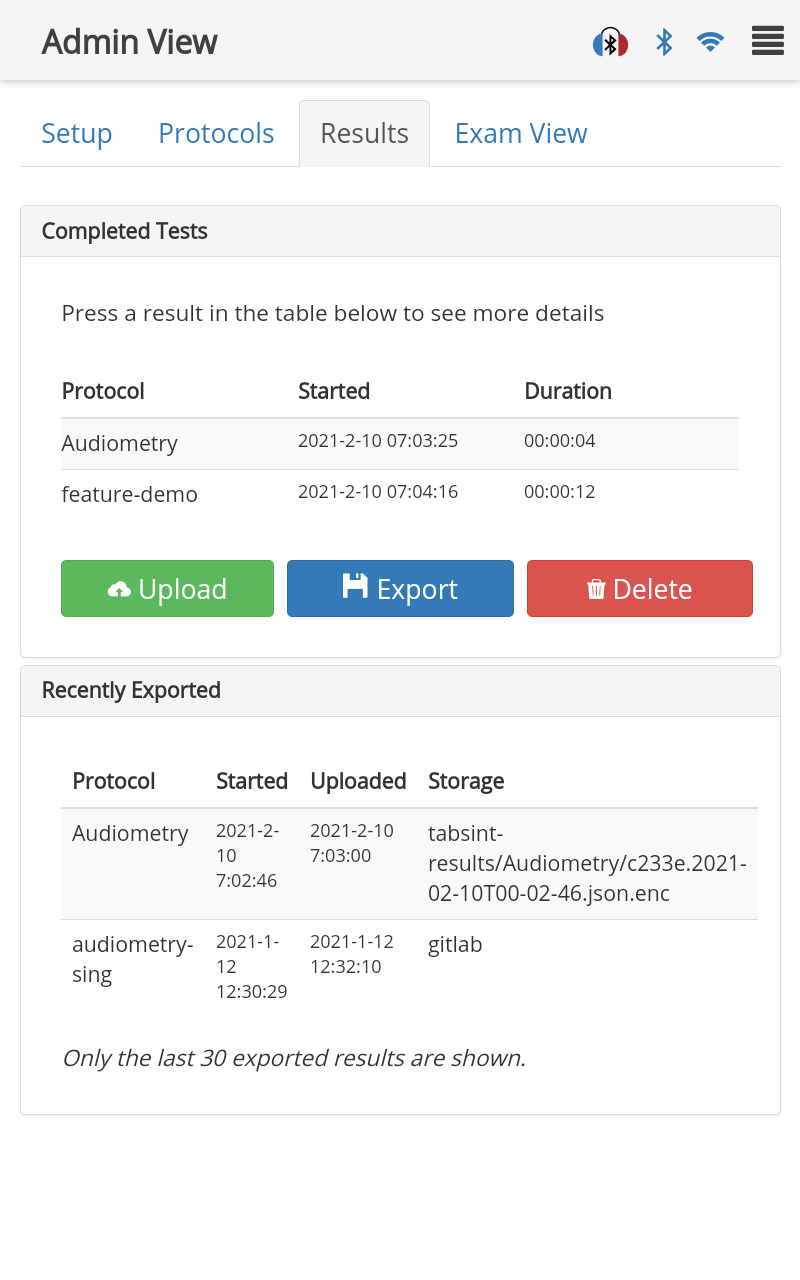Click the WiFi status icon
Viewport: 800px width, 1280px height.
tap(710, 42)
